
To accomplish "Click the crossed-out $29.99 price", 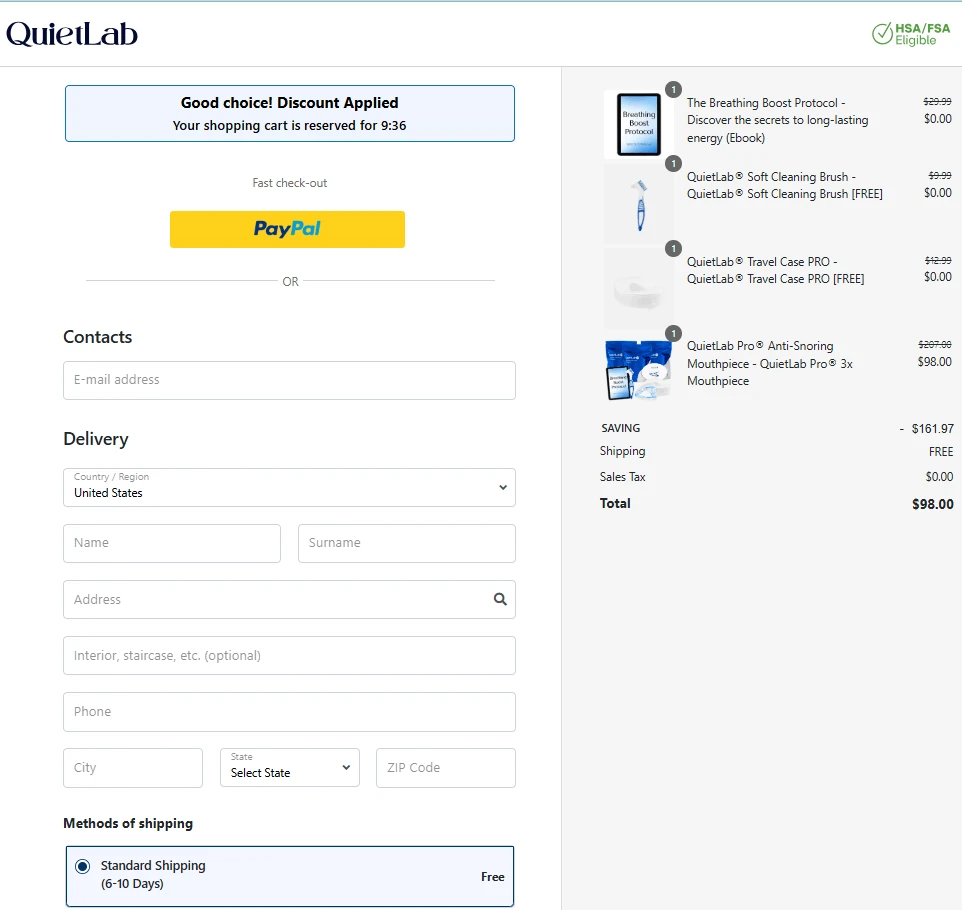I will coord(937,102).
